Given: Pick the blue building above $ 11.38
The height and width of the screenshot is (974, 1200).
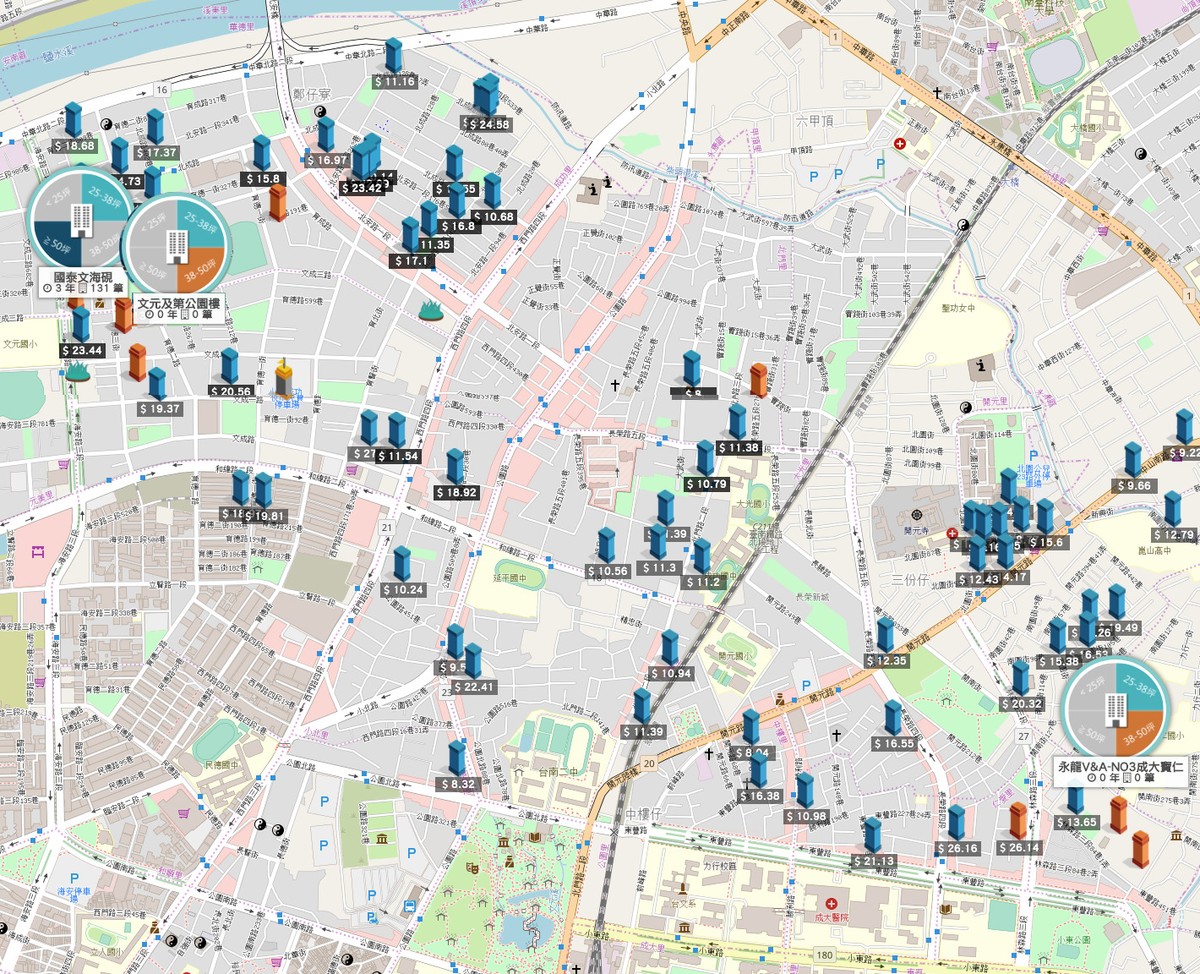Looking at the screenshot, I should pos(737,422).
